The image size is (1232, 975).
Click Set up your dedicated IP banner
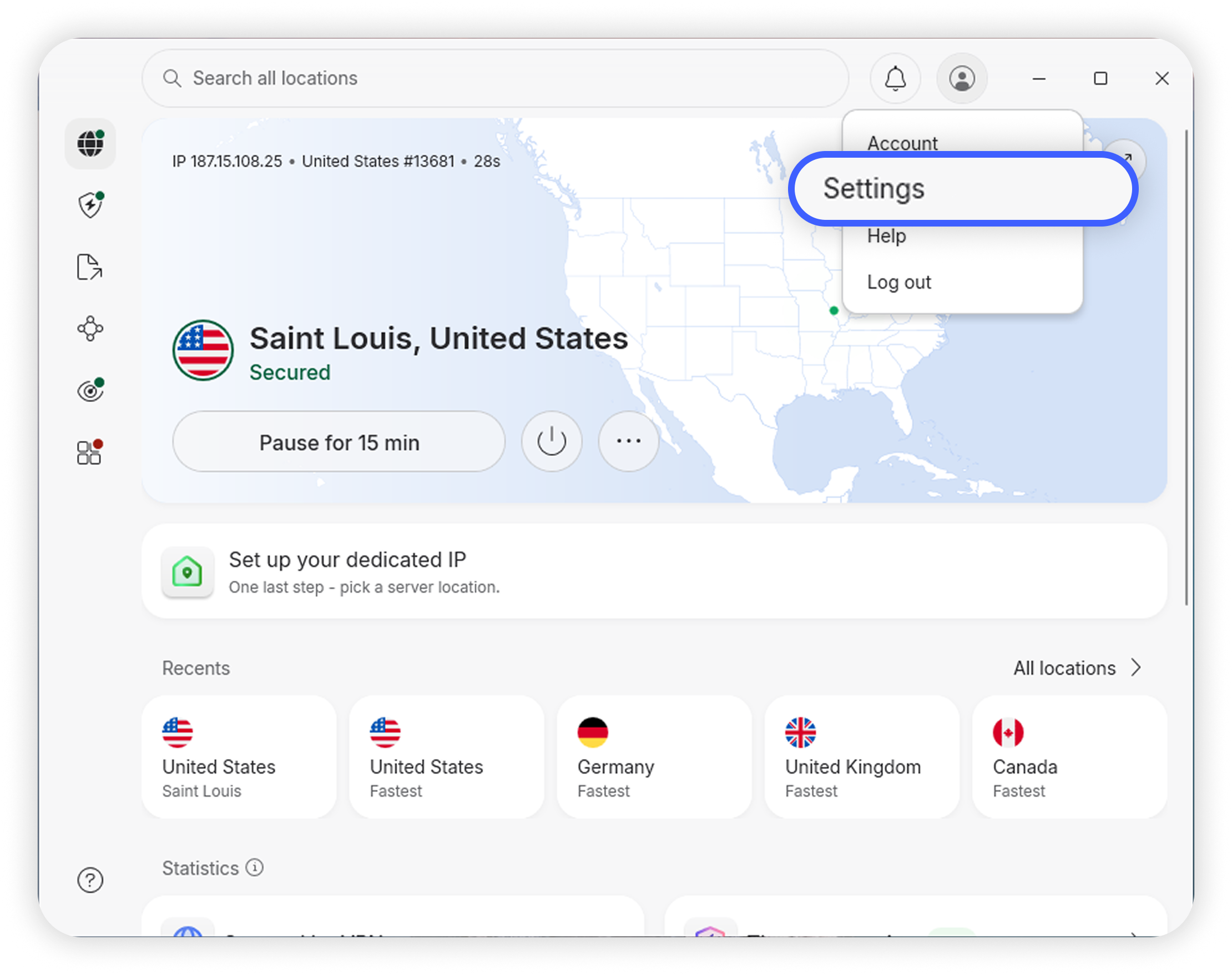[654, 571]
